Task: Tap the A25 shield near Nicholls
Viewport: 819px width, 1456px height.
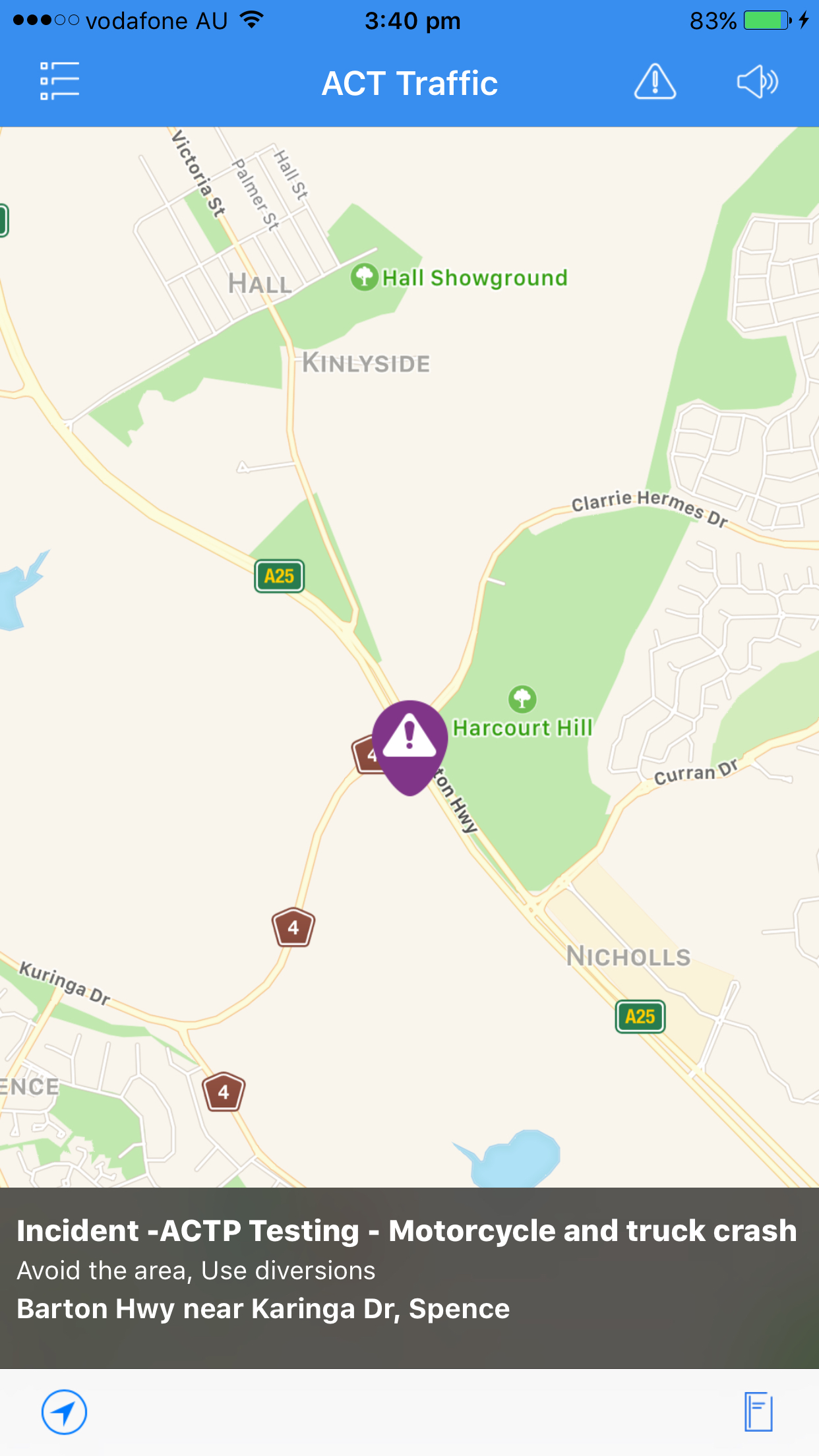Action: (640, 1016)
